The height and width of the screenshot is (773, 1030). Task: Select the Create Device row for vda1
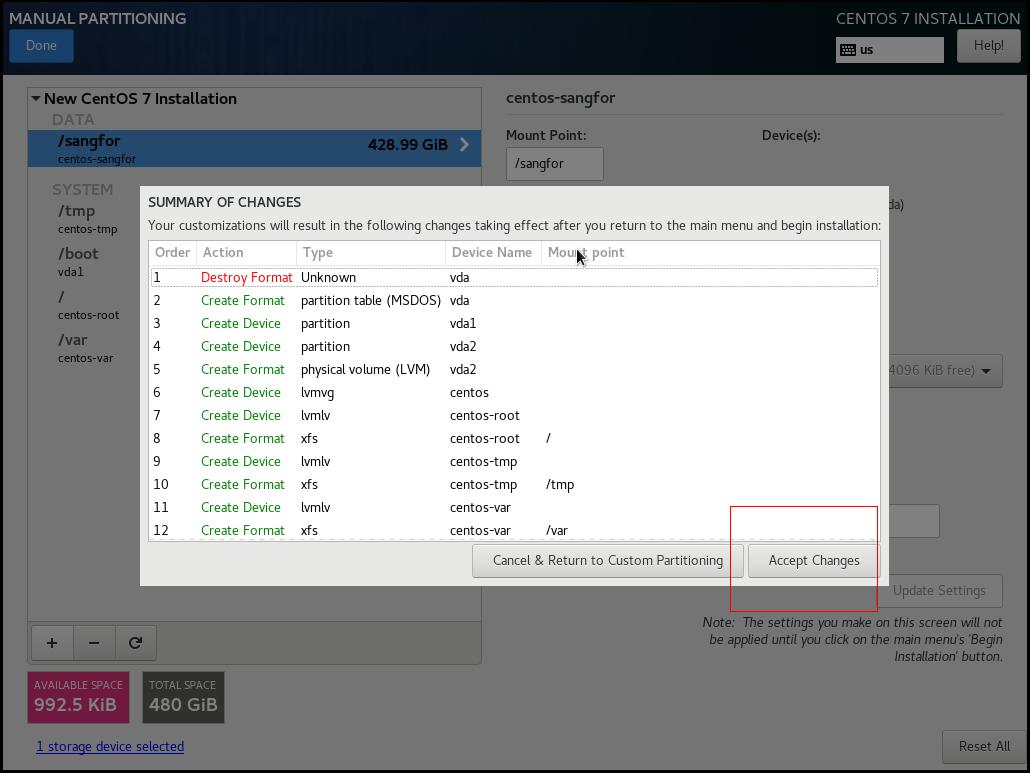514,323
